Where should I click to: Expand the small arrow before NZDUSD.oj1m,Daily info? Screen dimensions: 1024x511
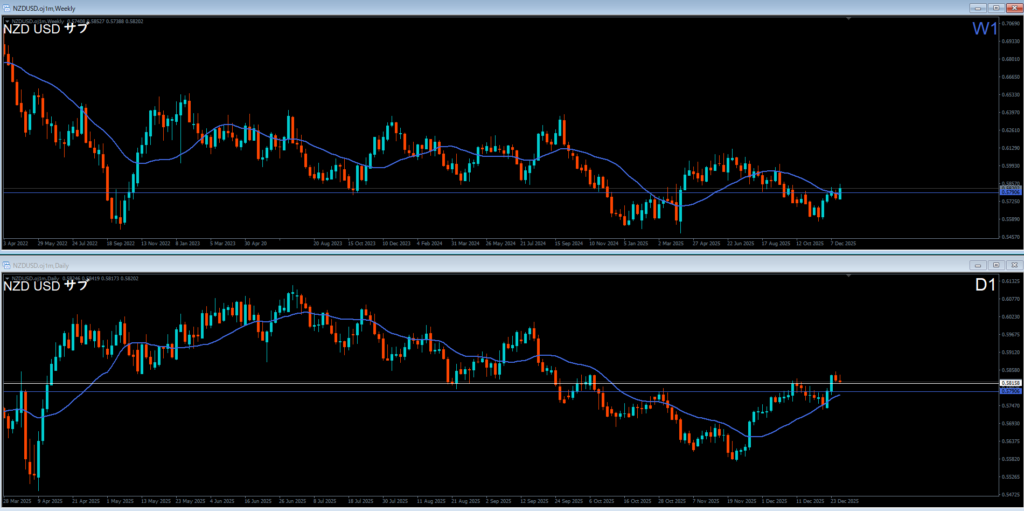(x=7, y=277)
